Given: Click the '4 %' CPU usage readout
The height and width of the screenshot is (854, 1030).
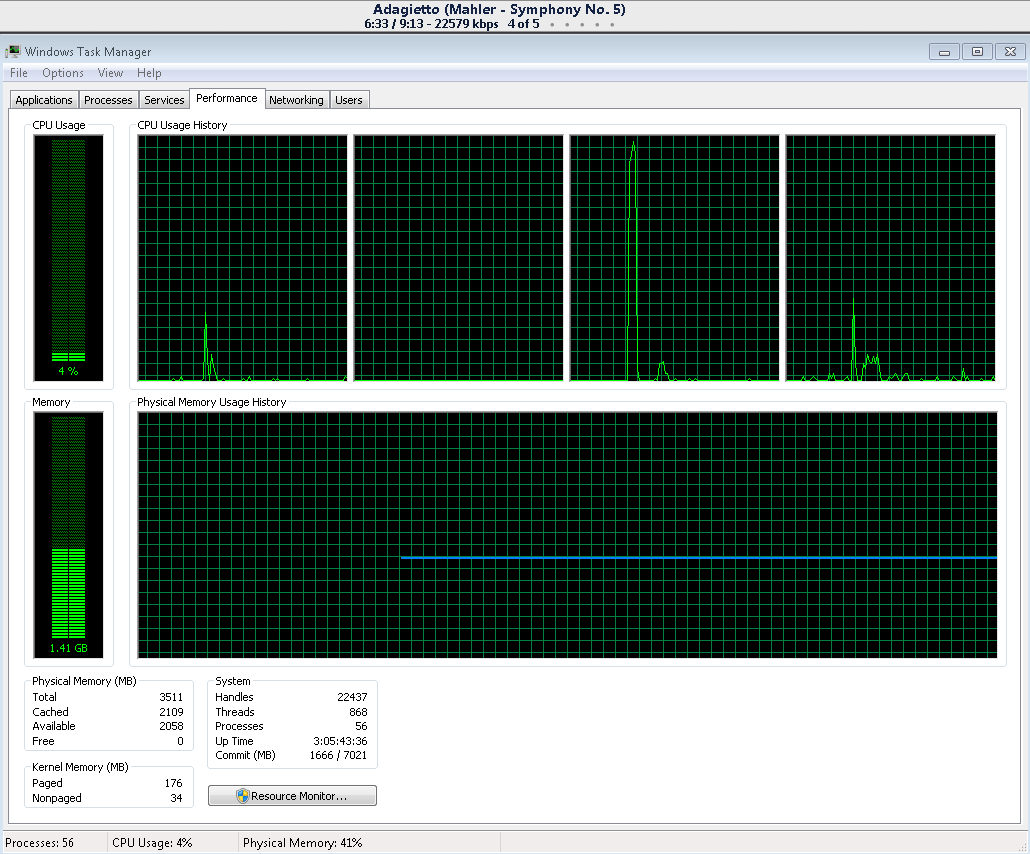Looking at the screenshot, I should (x=68, y=371).
